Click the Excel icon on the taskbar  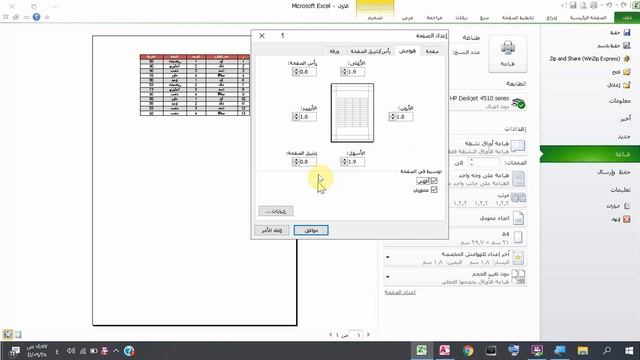(422, 351)
